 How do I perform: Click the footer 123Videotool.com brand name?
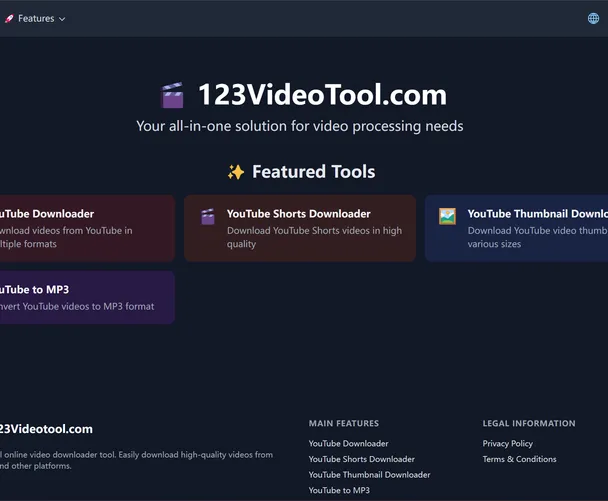(x=46, y=429)
